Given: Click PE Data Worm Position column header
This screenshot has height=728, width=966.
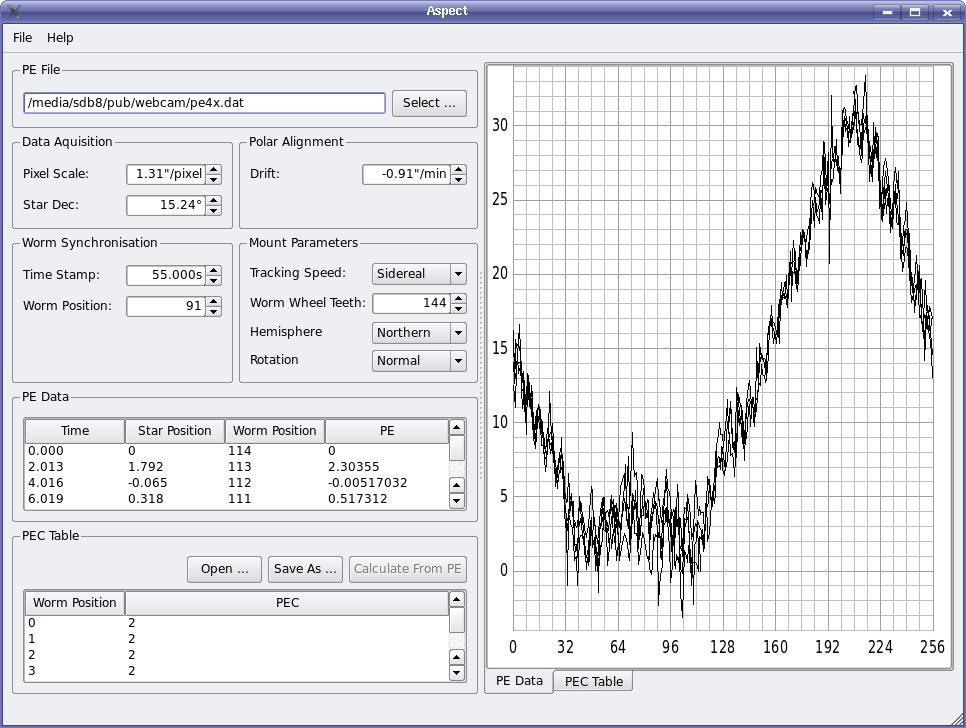Looking at the screenshot, I should coord(274,431).
